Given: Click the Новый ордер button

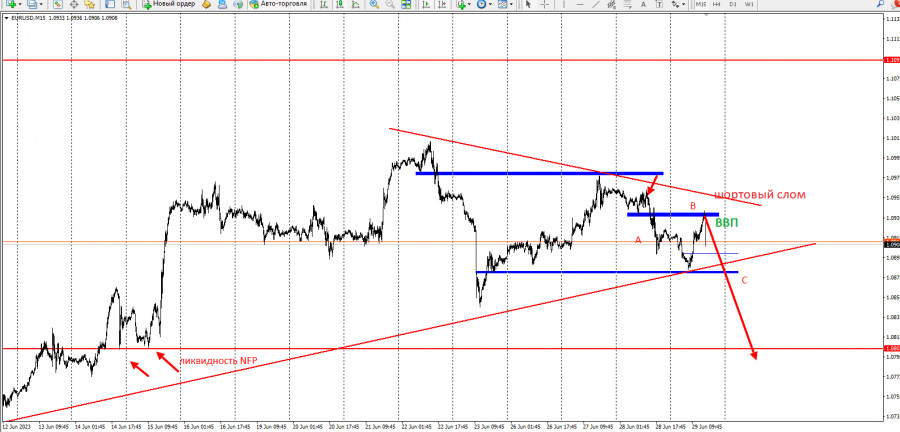Looking at the screenshot, I should (x=169, y=4).
